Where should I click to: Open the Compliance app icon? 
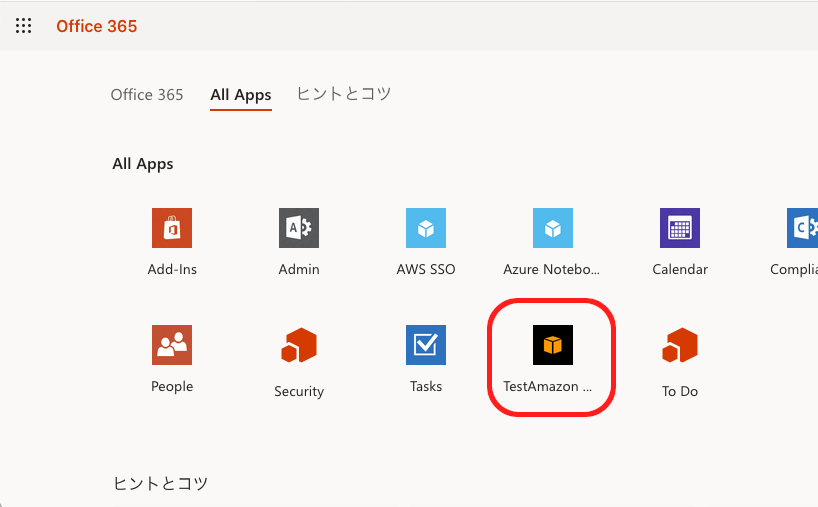(802, 228)
